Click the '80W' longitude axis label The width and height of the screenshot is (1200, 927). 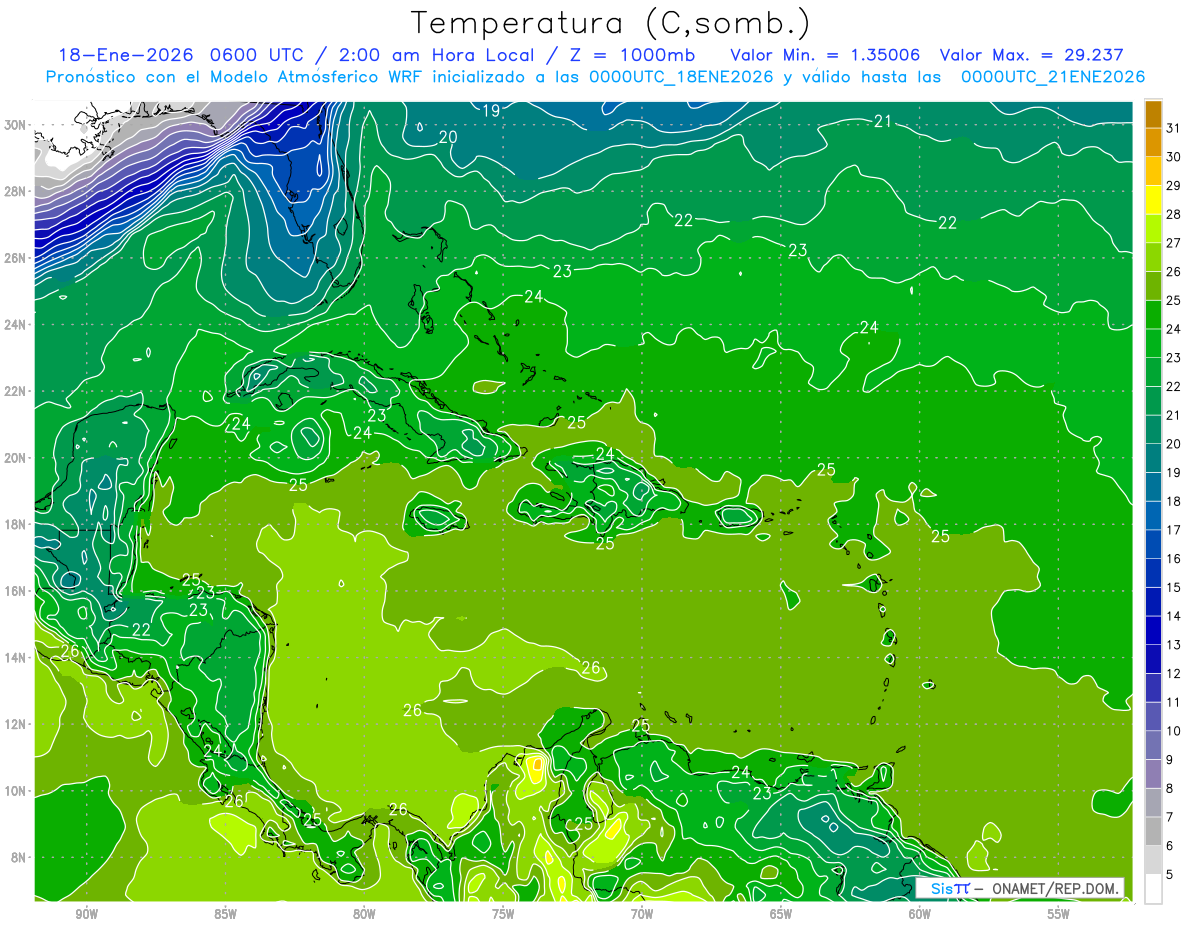coord(364,914)
